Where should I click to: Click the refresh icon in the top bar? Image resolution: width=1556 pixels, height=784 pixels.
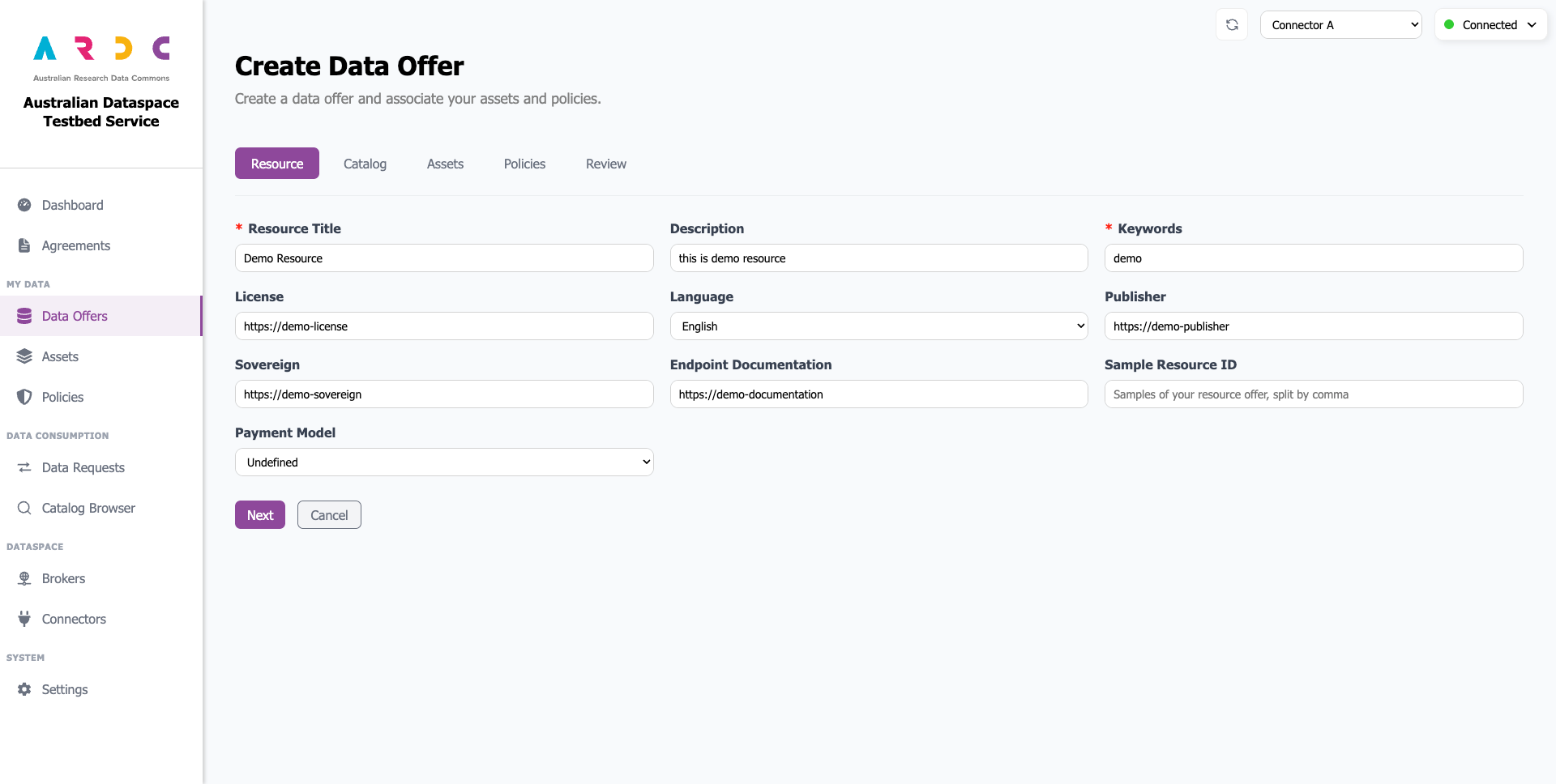tap(1232, 25)
